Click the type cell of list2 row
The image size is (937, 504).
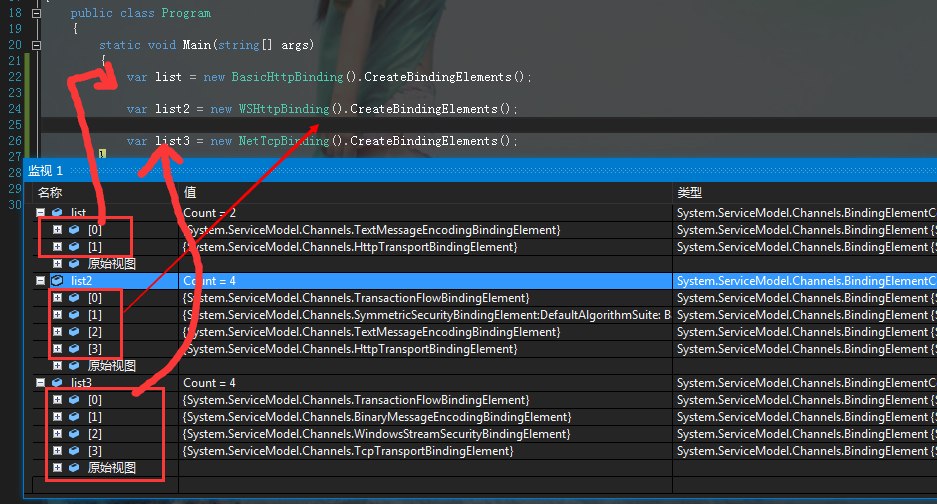click(x=805, y=280)
